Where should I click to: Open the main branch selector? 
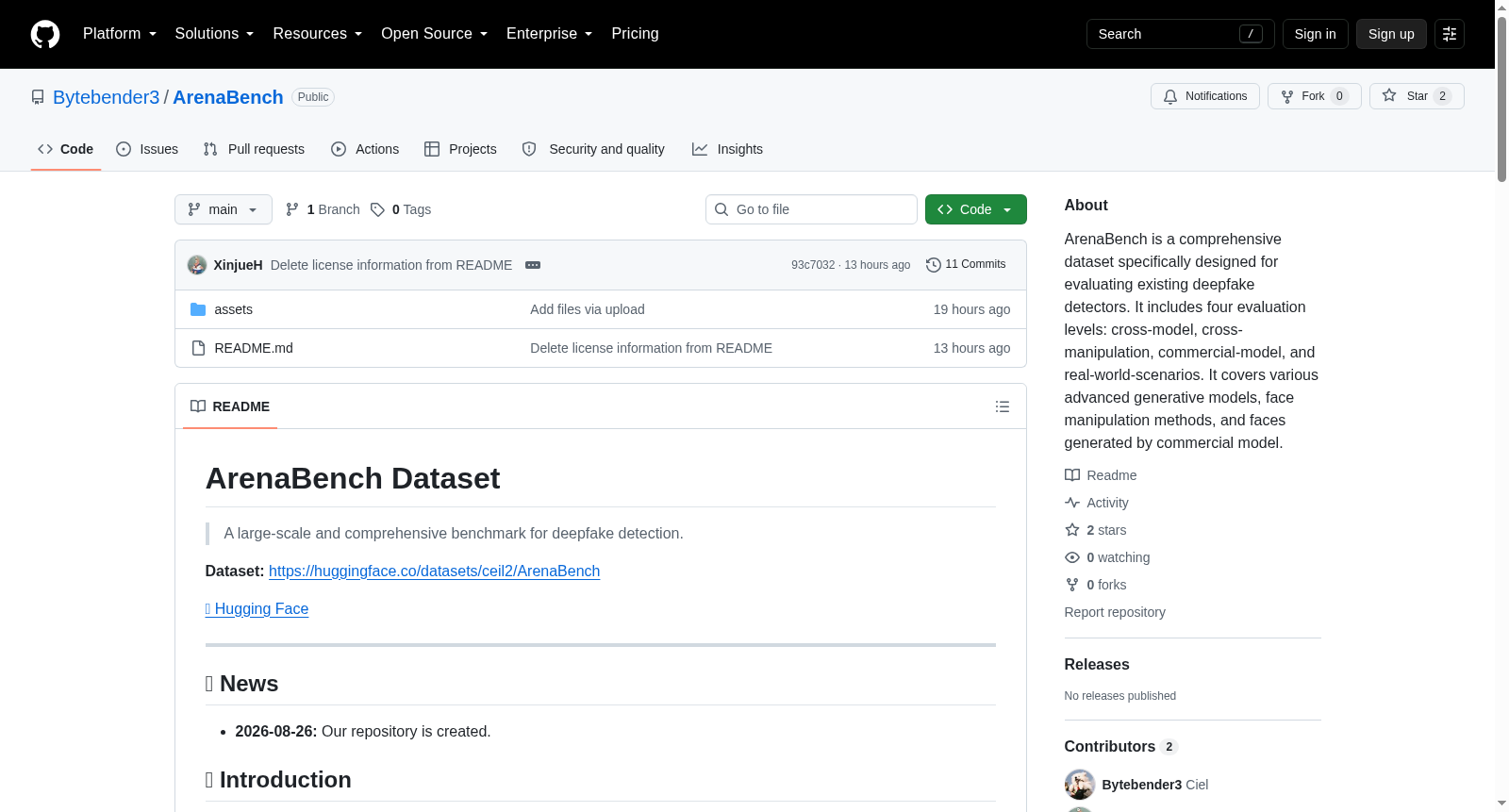(224, 209)
